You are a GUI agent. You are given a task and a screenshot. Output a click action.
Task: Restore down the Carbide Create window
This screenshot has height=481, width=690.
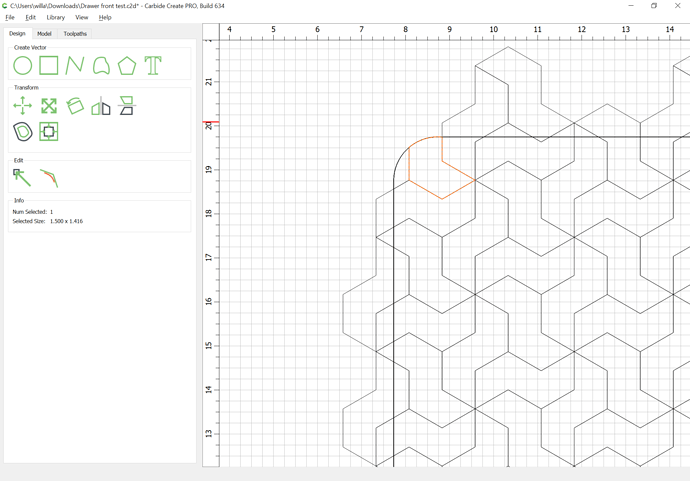tap(654, 6)
